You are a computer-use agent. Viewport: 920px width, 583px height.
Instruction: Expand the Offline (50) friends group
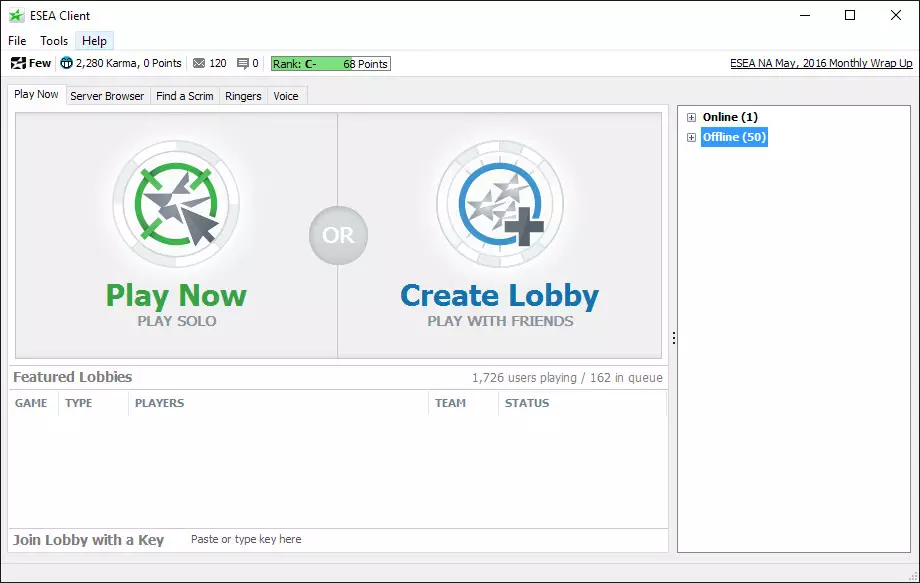[x=691, y=137]
